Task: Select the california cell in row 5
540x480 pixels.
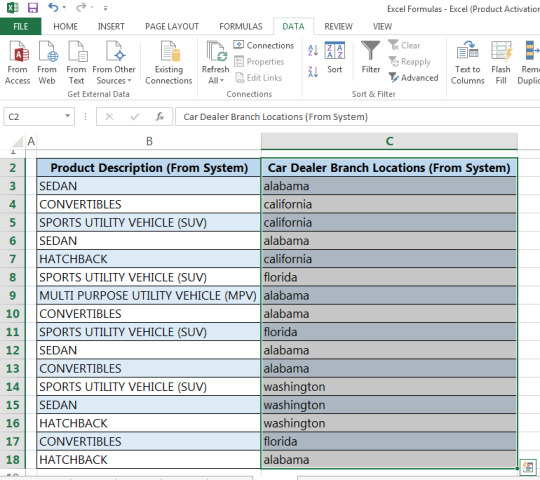Action: [x=389, y=222]
